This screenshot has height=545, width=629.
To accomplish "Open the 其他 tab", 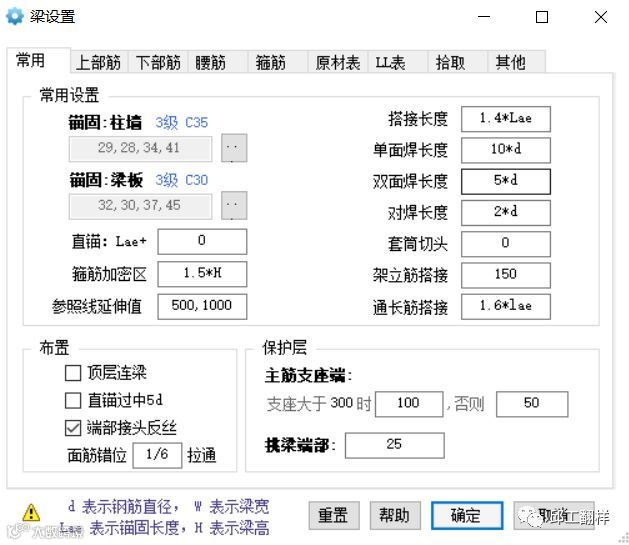I will click(517, 62).
